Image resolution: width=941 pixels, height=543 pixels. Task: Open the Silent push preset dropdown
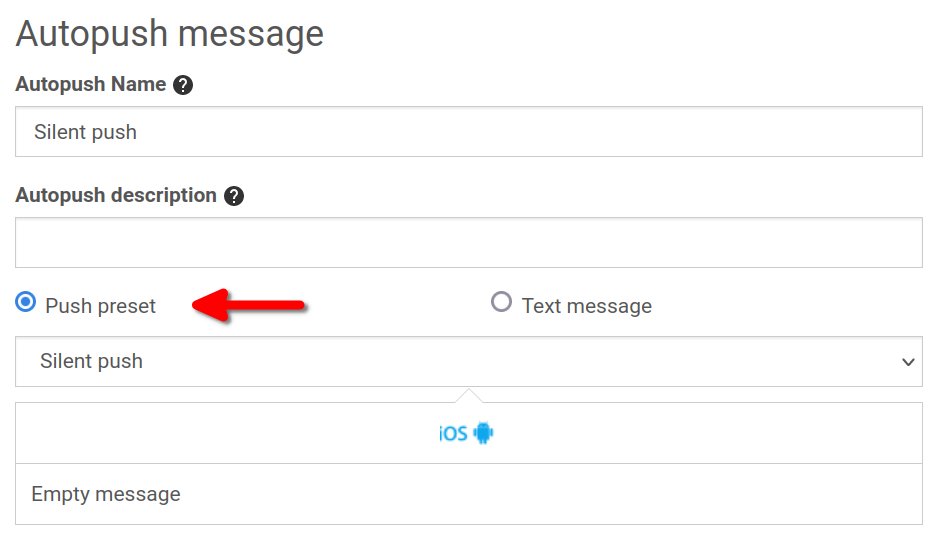[x=469, y=362]
